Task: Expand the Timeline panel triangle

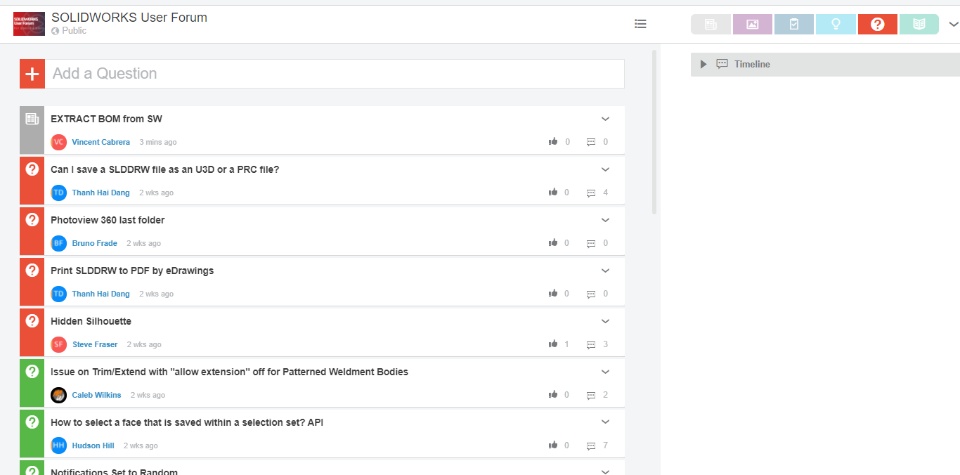Action: point(704,64)
